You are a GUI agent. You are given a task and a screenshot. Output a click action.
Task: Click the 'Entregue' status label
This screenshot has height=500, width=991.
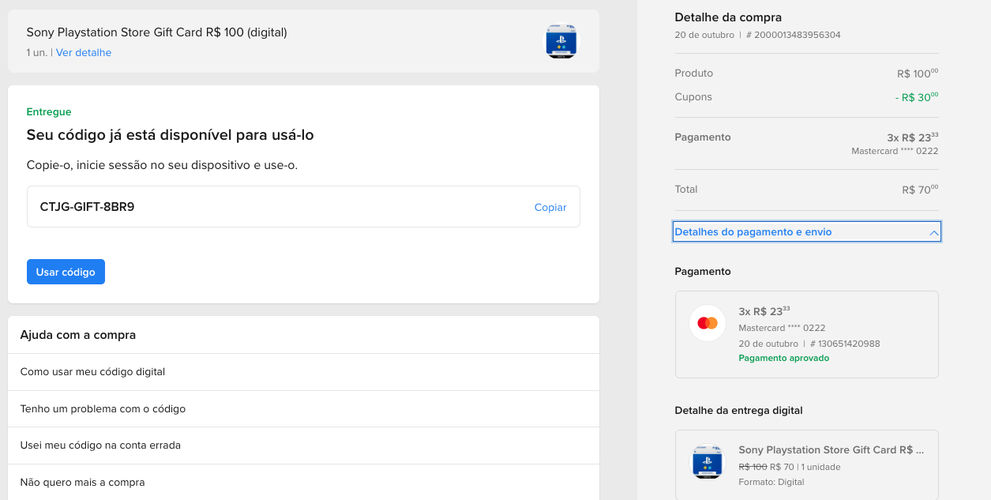[x=49, y=112]
